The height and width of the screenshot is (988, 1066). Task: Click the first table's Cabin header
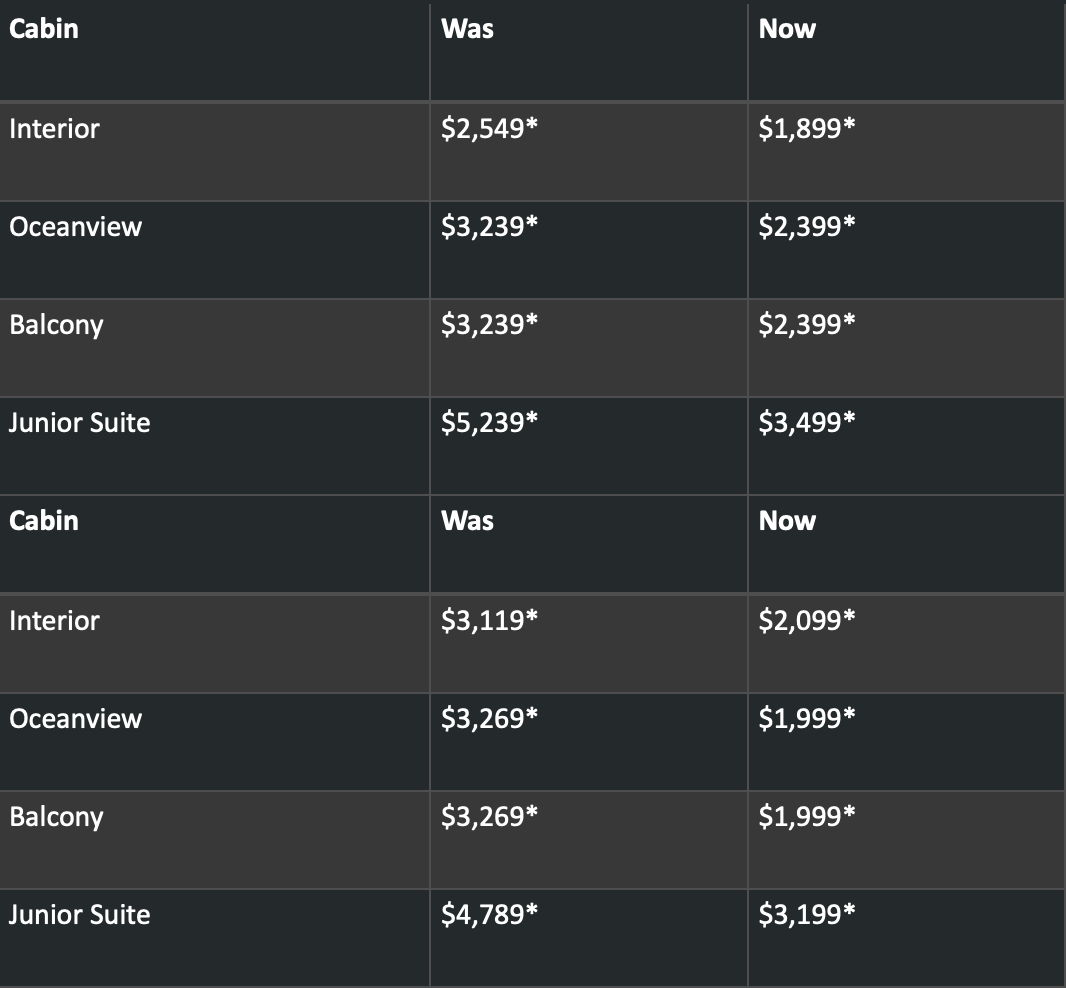tap(44, 29)
